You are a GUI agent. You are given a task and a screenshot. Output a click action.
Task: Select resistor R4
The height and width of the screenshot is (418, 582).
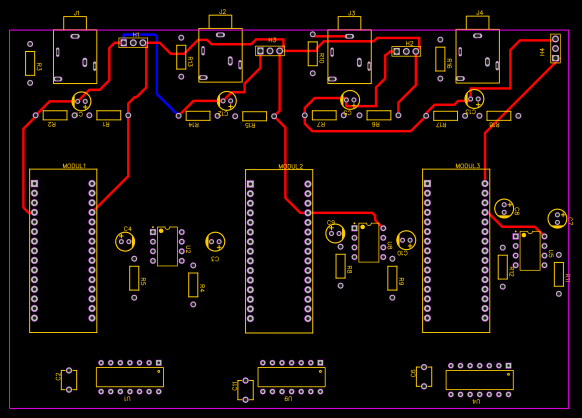click(193, 285)
